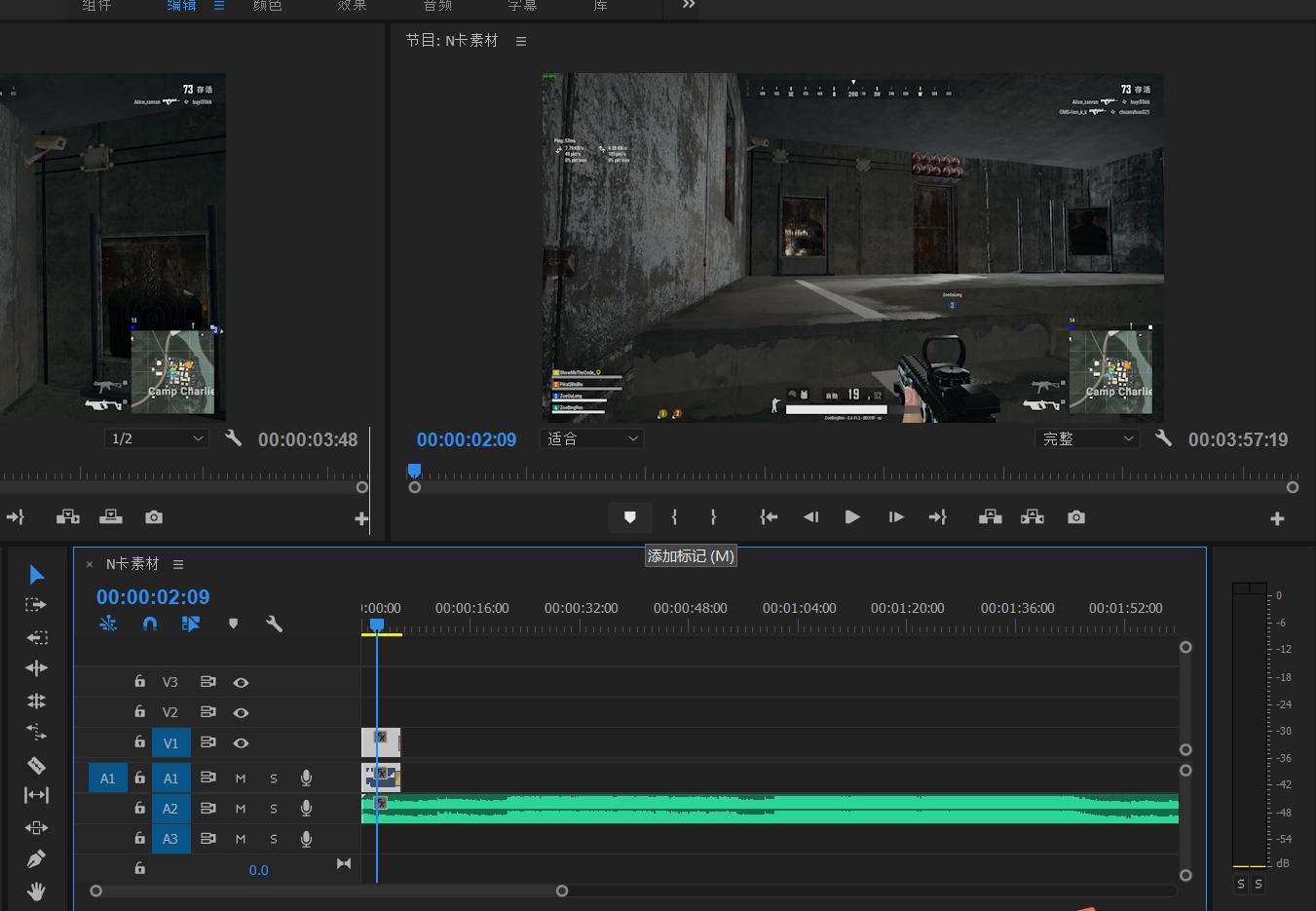Screen dimensions: 1316x911
Task: Select the Ripple Edit tool
Action: [36, 667]
